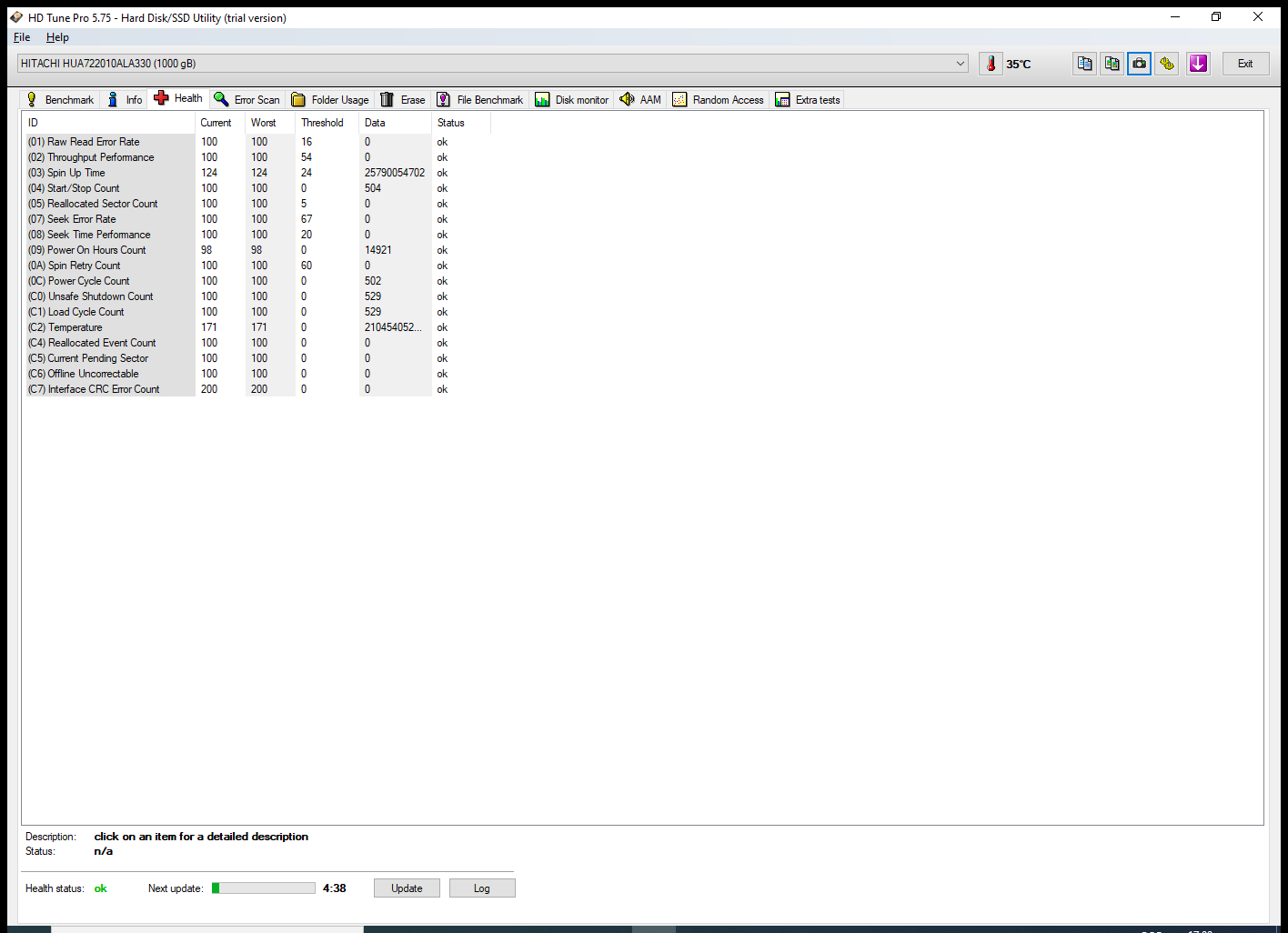Click the copy screenshot to clipboard icon

pyautogui.click(x=1112, y=64)
